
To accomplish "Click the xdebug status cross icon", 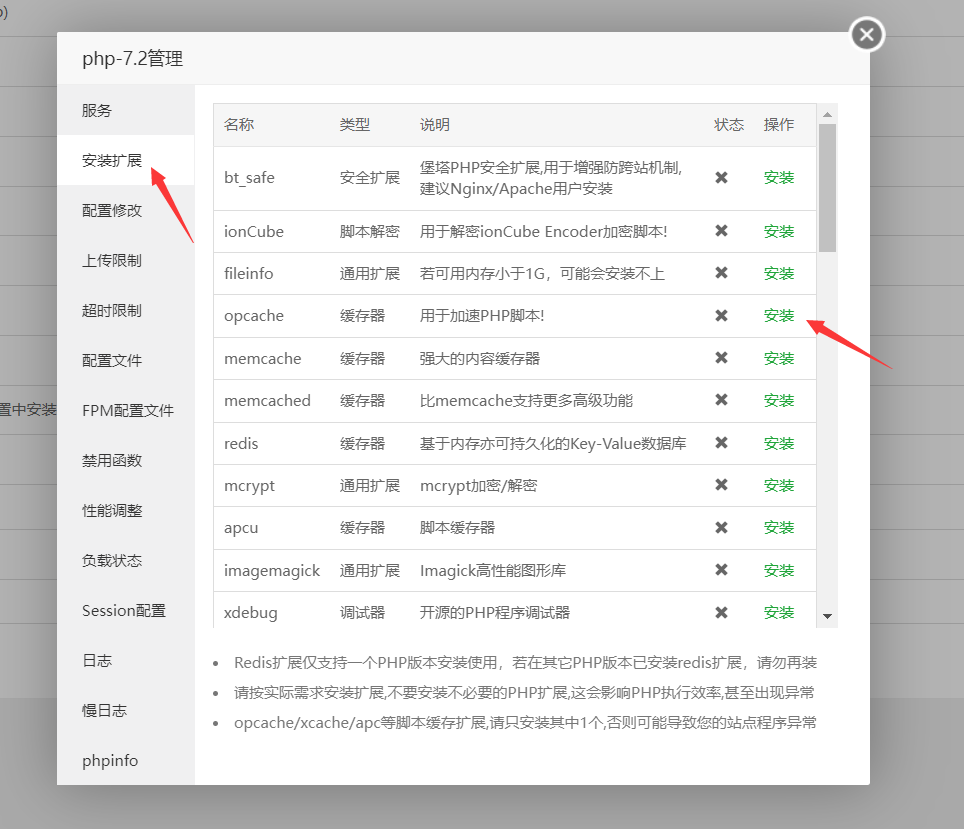I will click(x=722, y=612).
